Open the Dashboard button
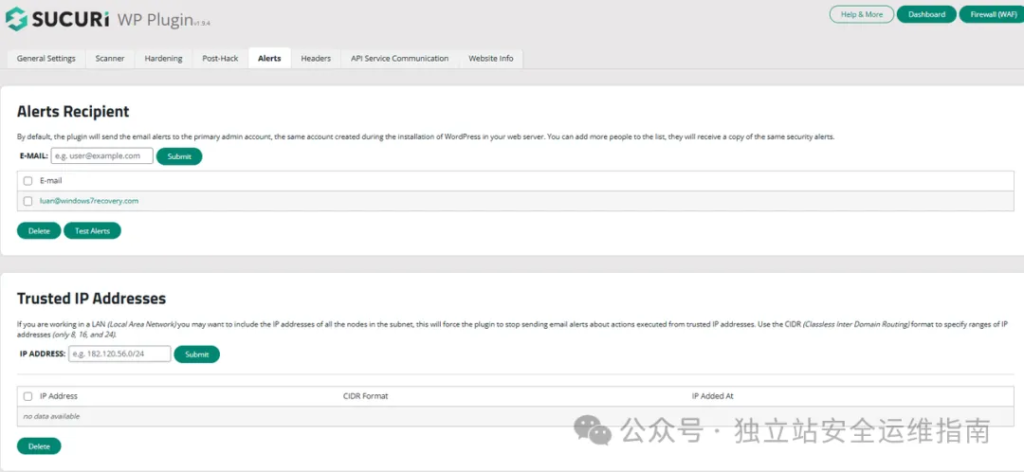Viewport: 1024px width, 472px height. click(926, 14)
